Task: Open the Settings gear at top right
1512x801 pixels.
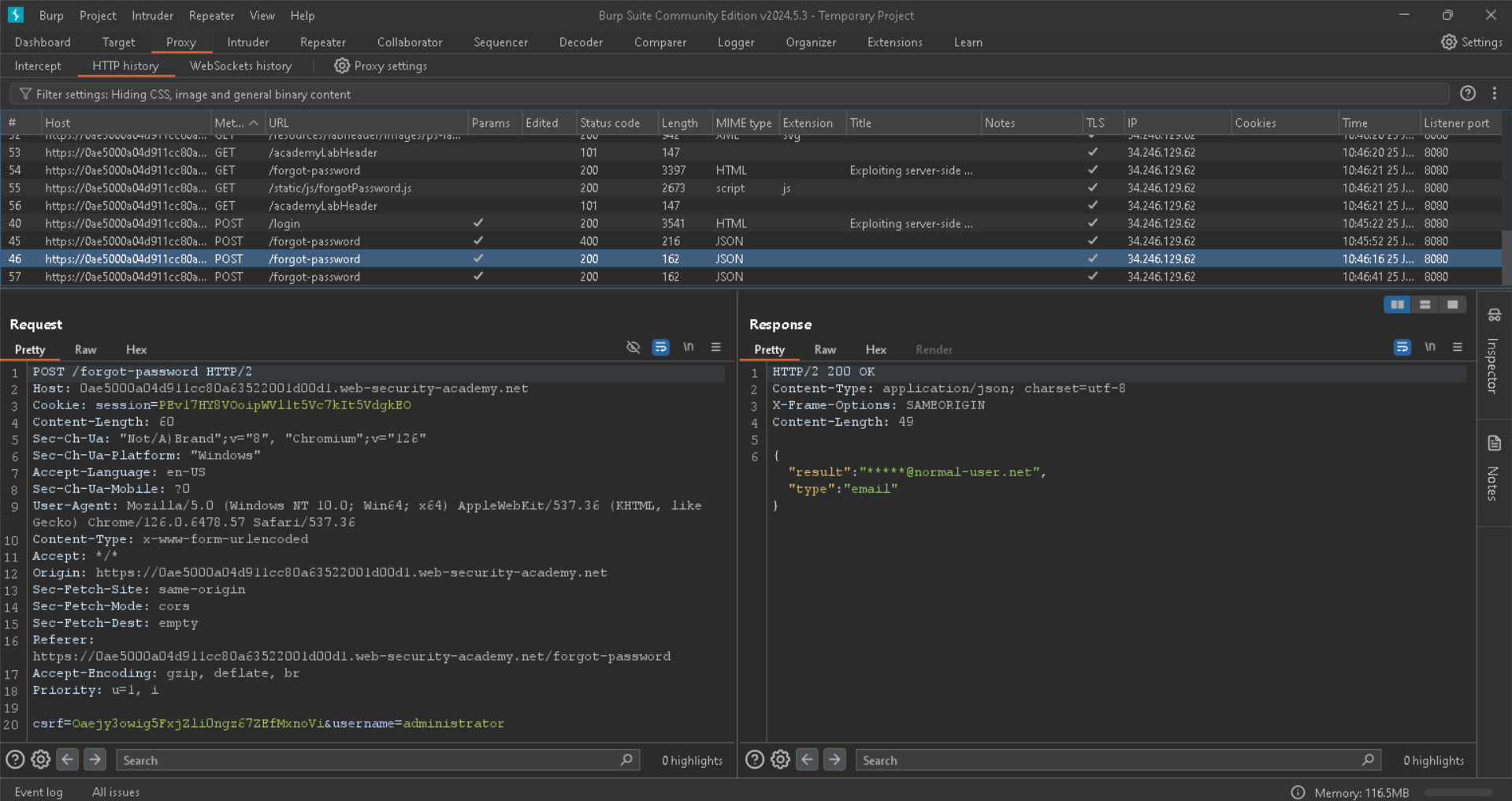Action: click(x=1448, y=43)
